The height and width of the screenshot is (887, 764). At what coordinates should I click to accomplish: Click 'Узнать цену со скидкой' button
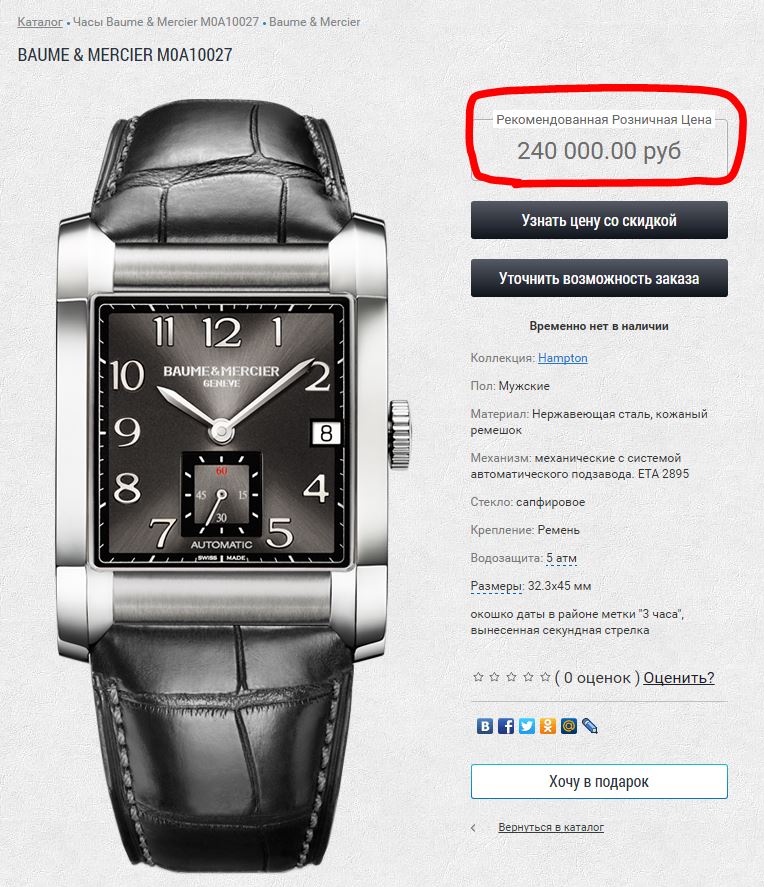coord(599,220)
